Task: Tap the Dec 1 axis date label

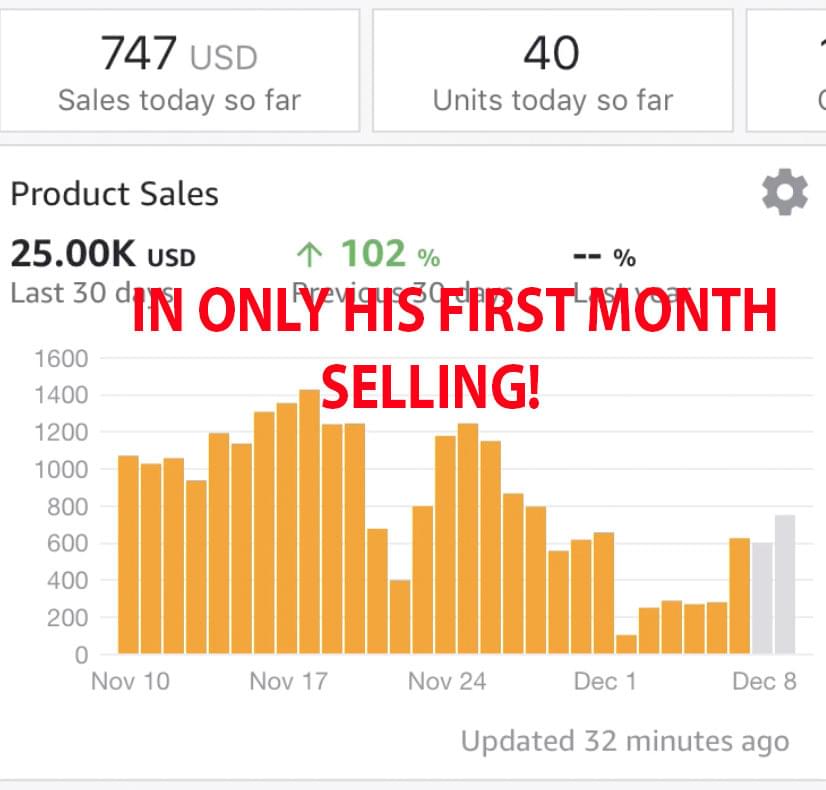Action: coord(605,682)
